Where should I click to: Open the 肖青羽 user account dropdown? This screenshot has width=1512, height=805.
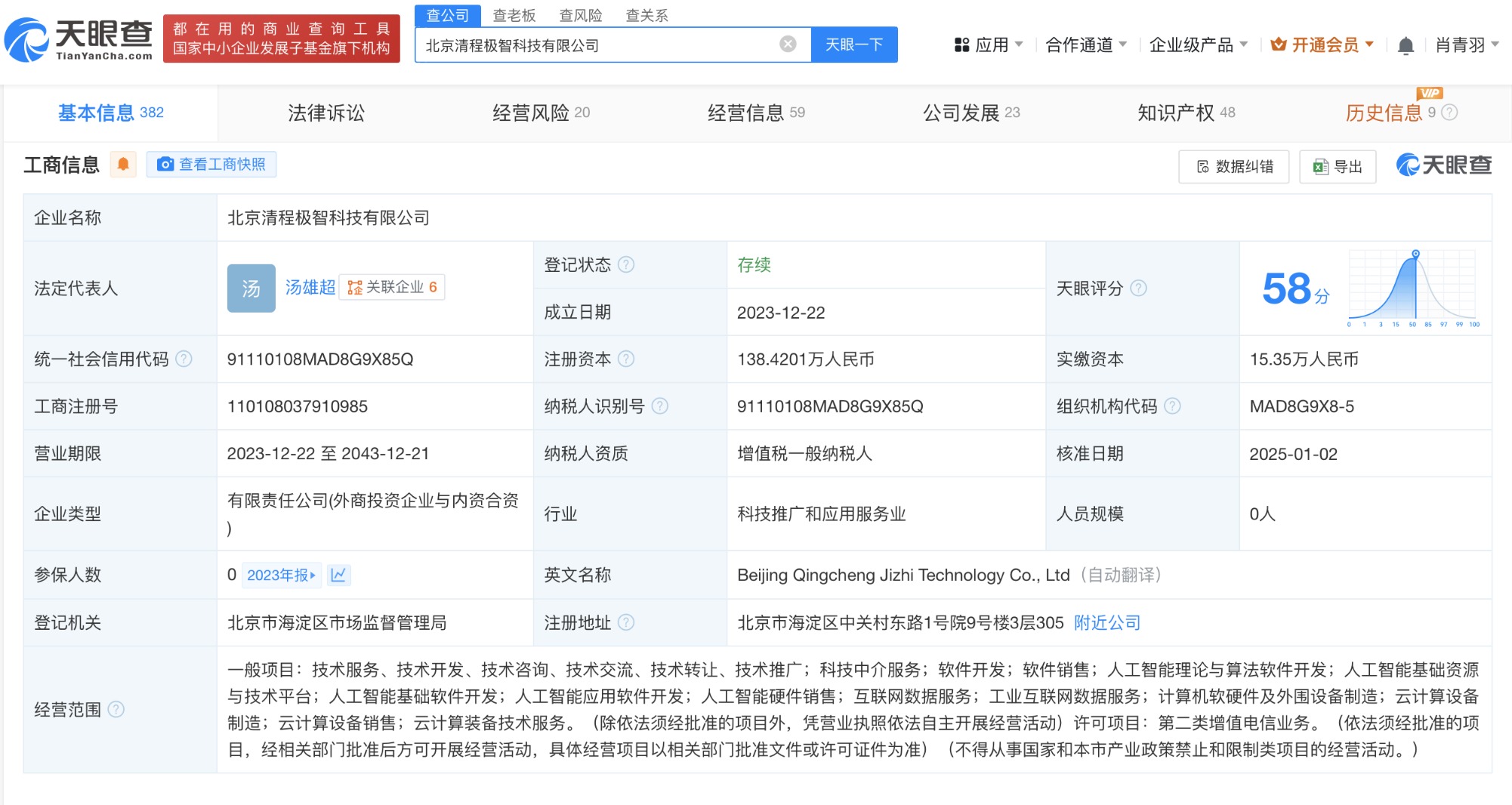1466,45
